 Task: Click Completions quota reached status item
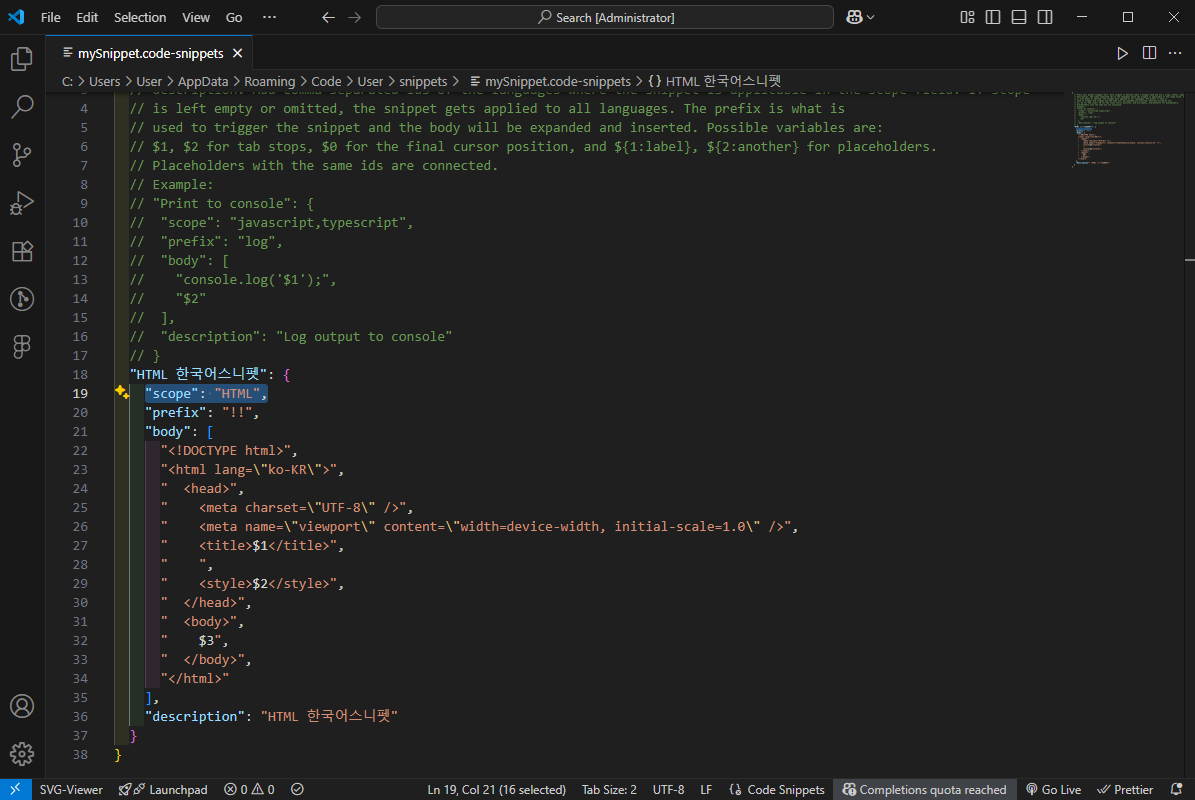(x=924, y=789)
